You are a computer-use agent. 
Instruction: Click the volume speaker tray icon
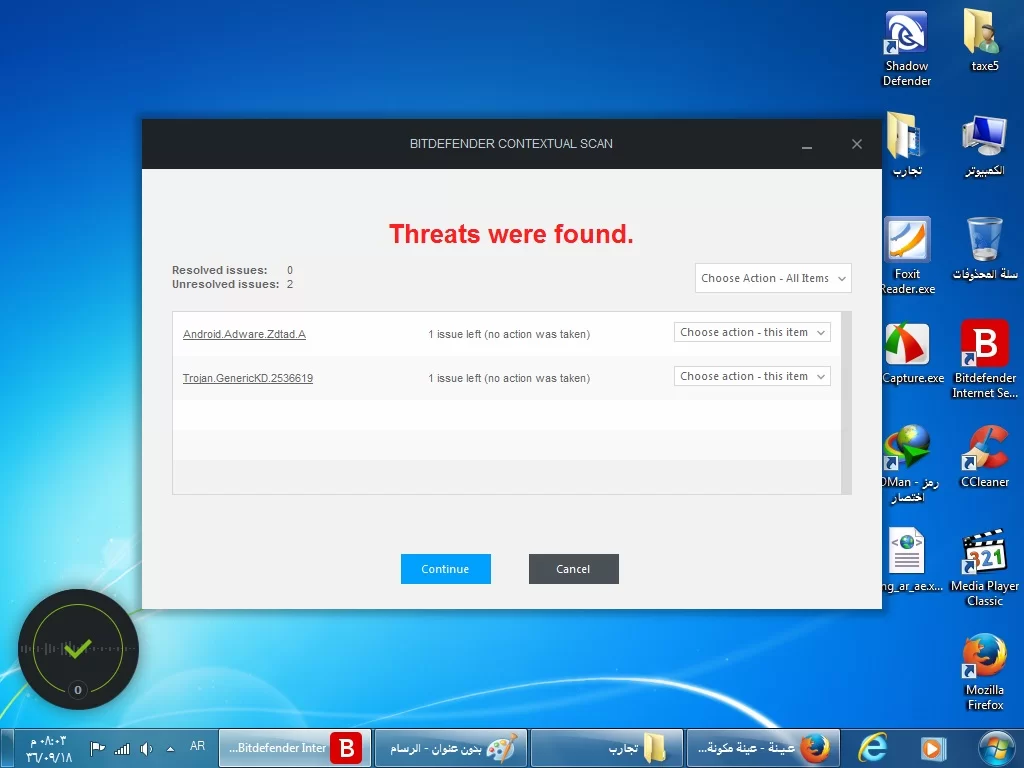pos(146,748)
